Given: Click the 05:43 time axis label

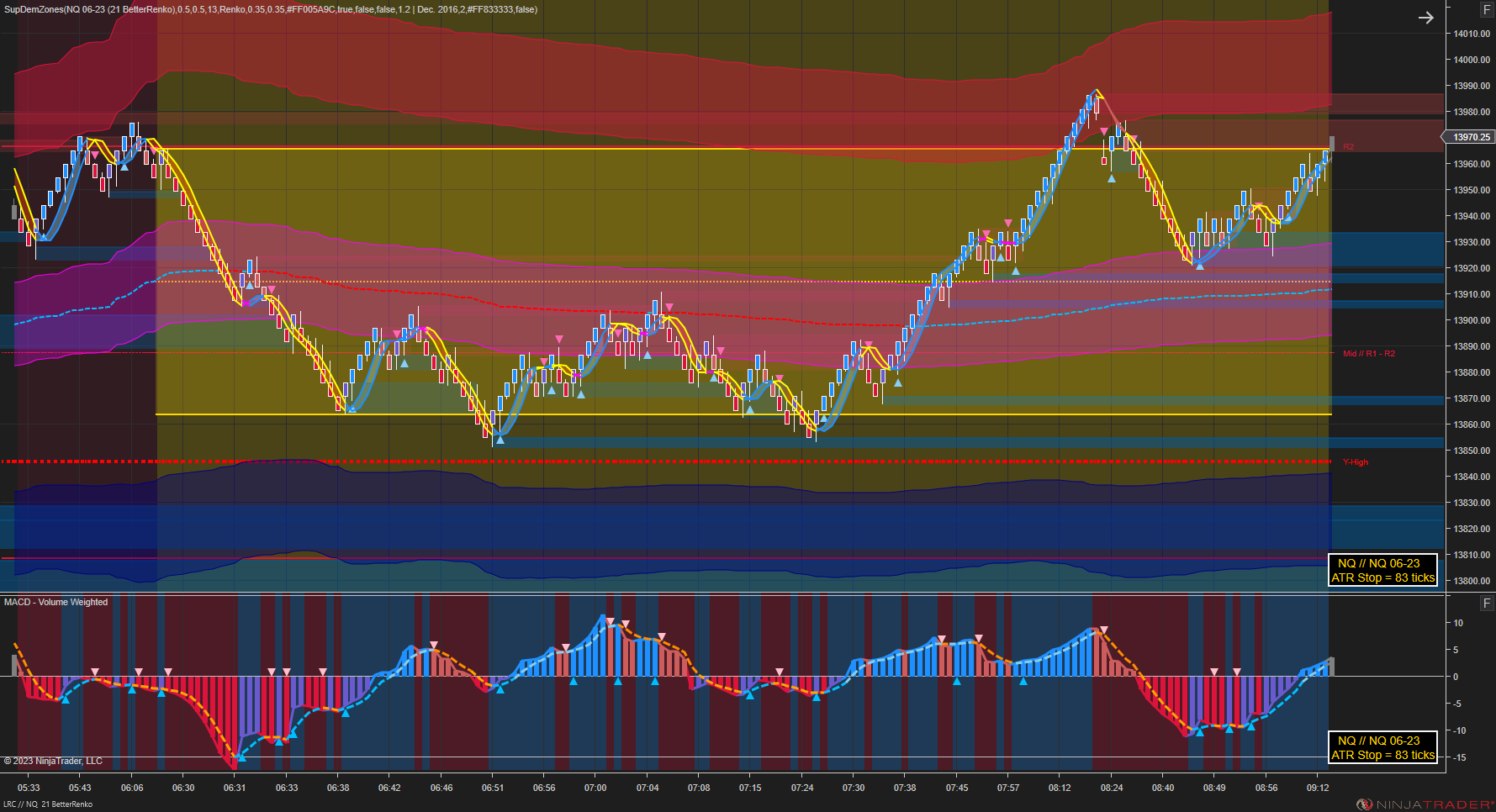Looking at the screenshot, I should coord(80,788).
